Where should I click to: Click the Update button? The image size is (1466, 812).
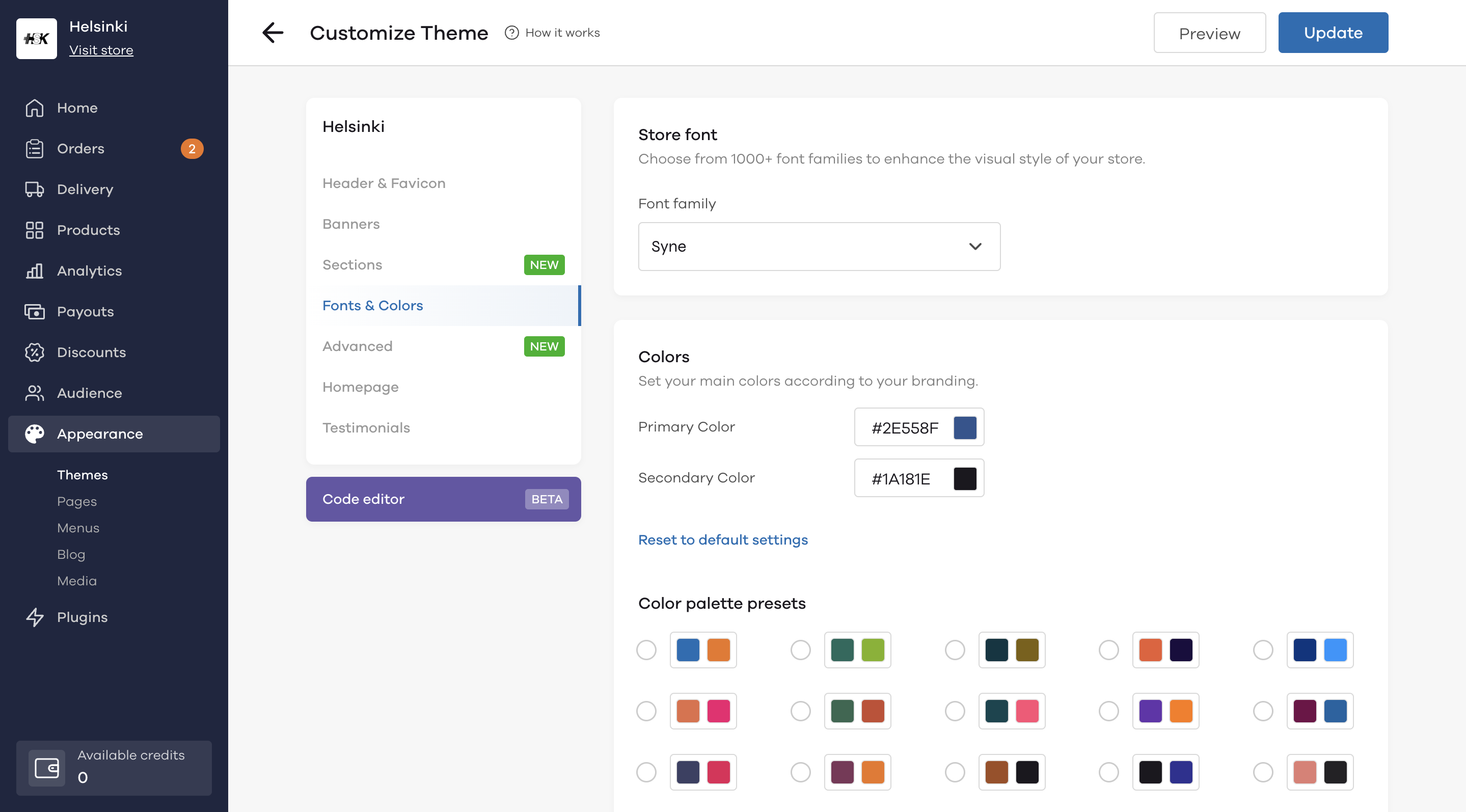click(x=1333, y=33)
